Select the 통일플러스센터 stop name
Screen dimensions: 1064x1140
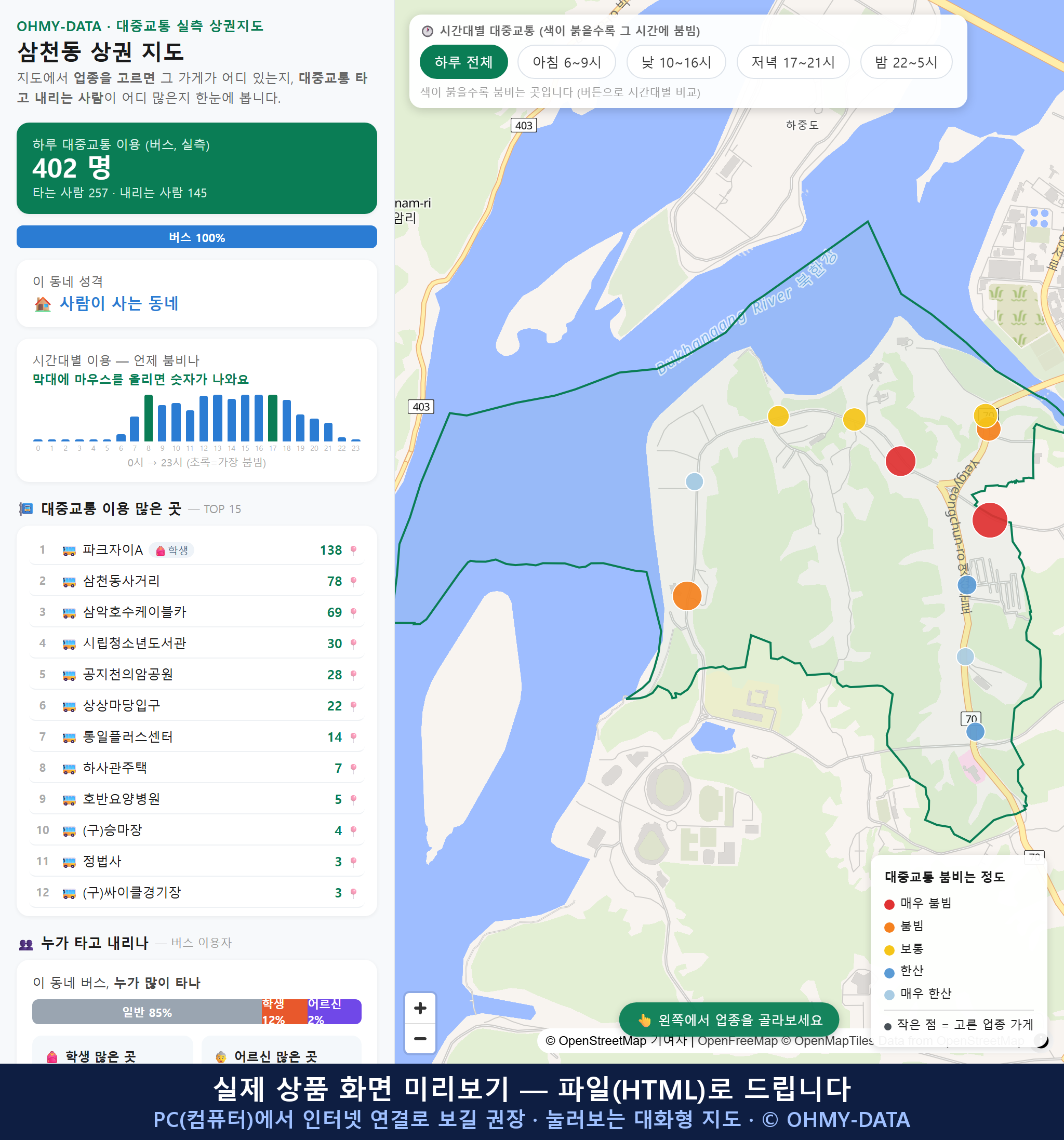tap(128, 736)
